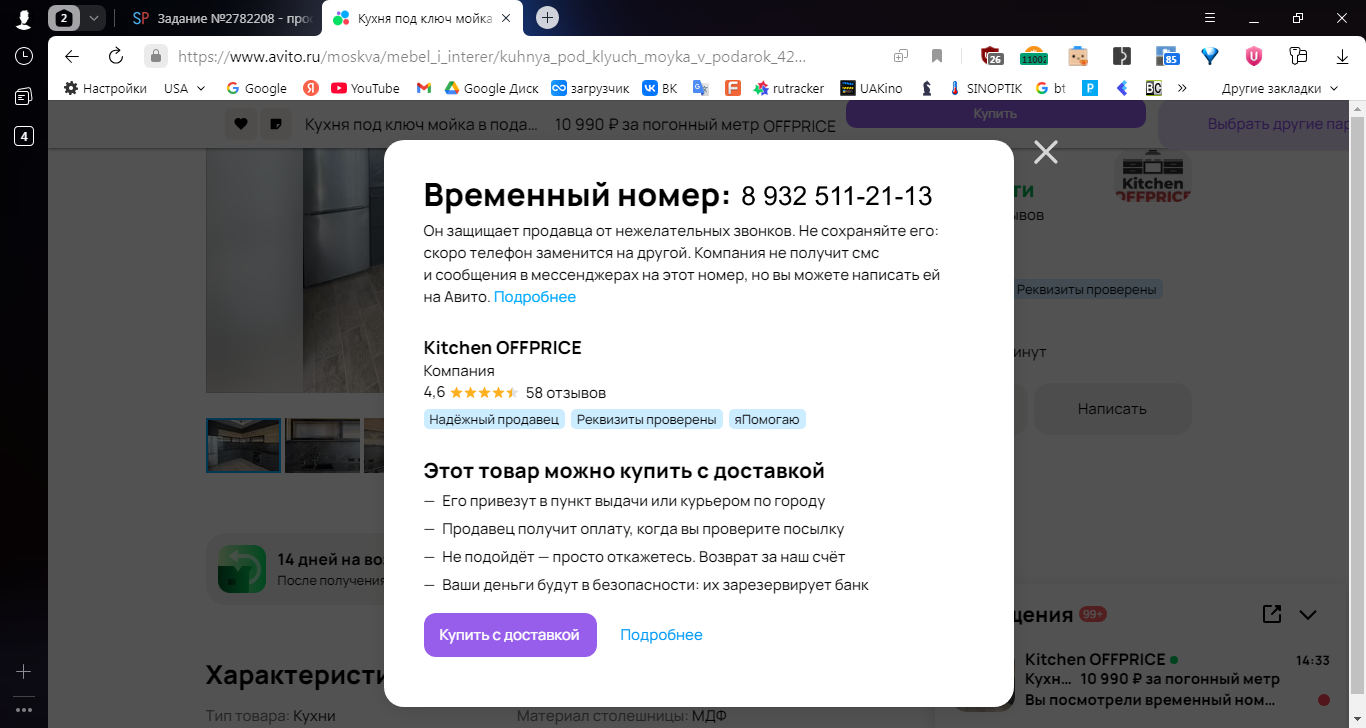
Task: Expand 'Другие закладки' folder
Action: 1281,88
